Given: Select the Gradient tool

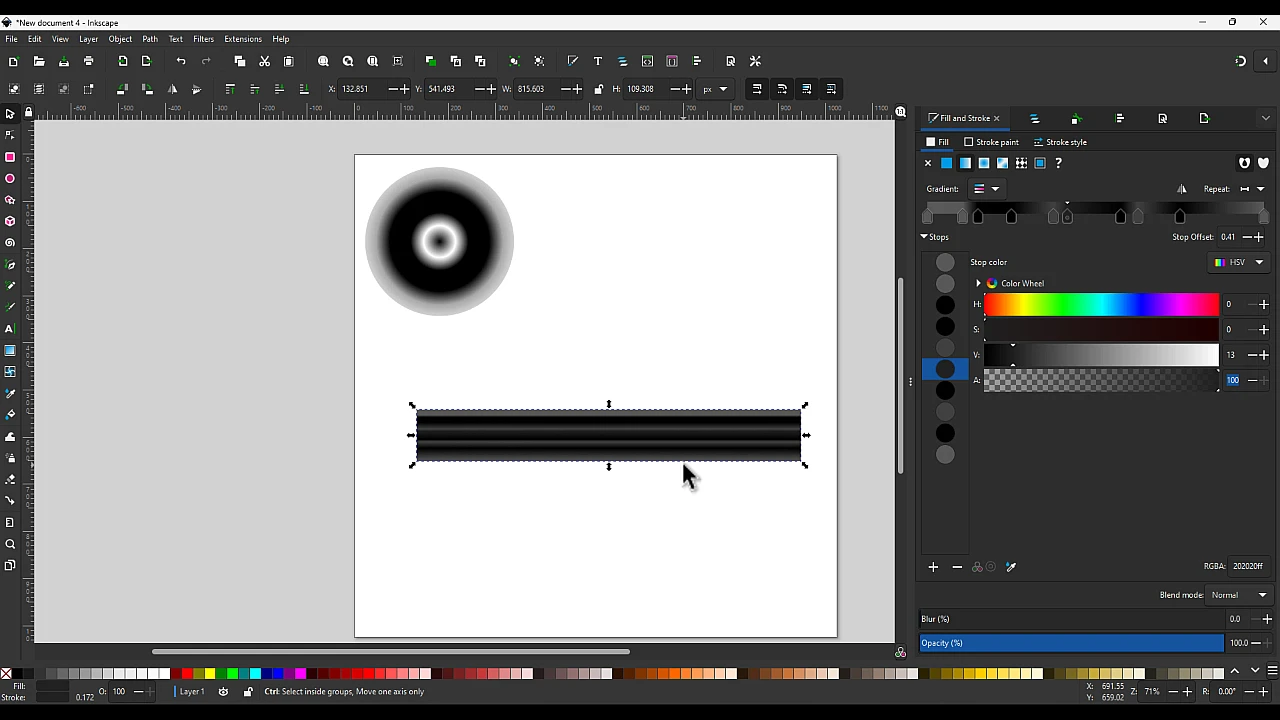Looking at the screenshot, I should click(10, 351).
